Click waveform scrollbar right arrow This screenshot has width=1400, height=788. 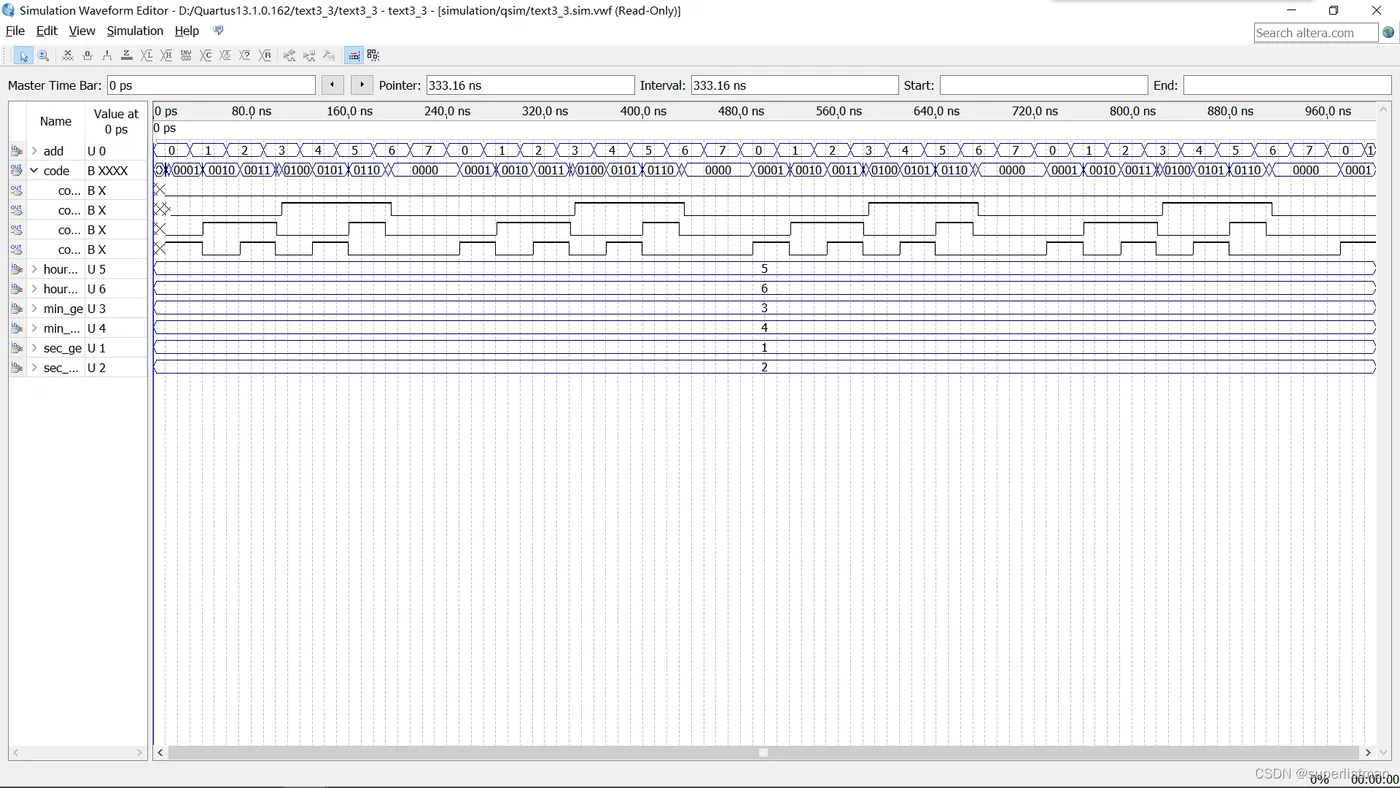(x=1368, y=752)
